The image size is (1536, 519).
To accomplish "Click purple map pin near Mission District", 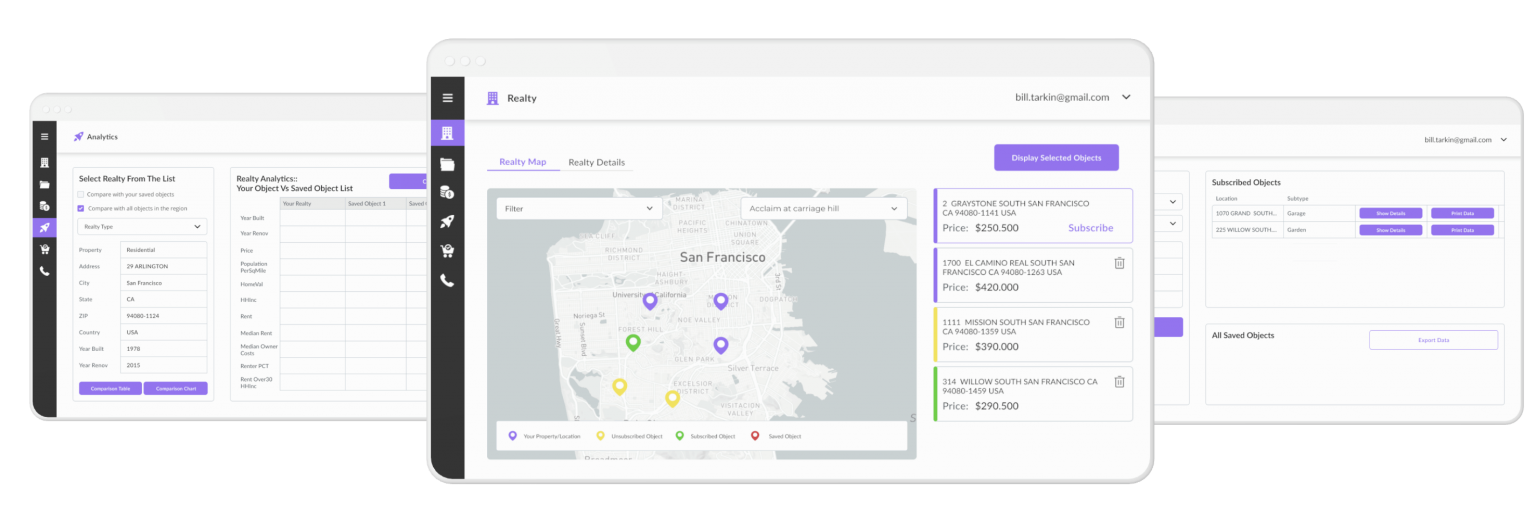I will tap(721, 301).
